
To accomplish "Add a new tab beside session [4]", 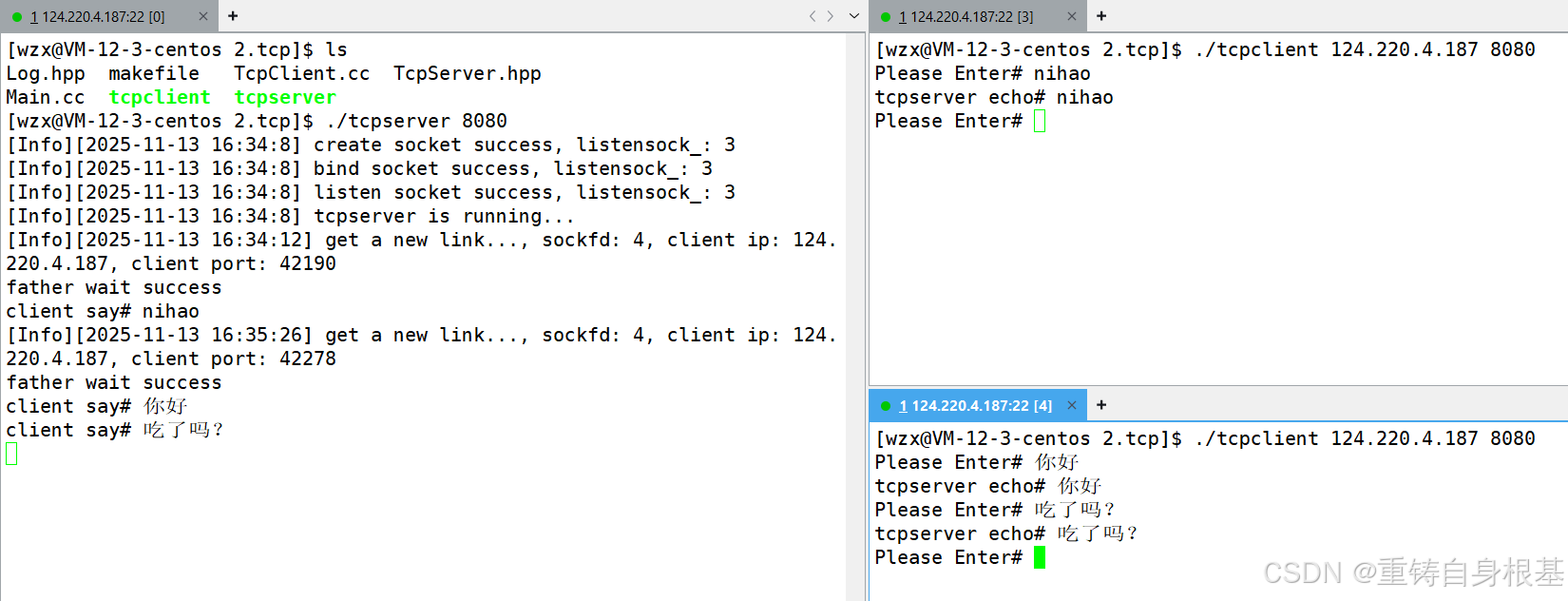I will tap(1101, 405).
